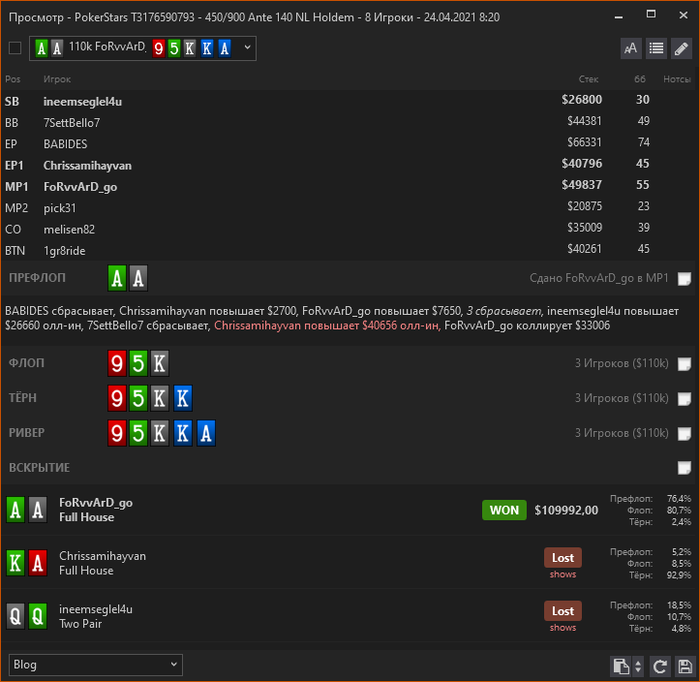Click the pencil edit icon
Viewport: 700px width, 682px height.
pyautogui.click(x=681, y=48)
